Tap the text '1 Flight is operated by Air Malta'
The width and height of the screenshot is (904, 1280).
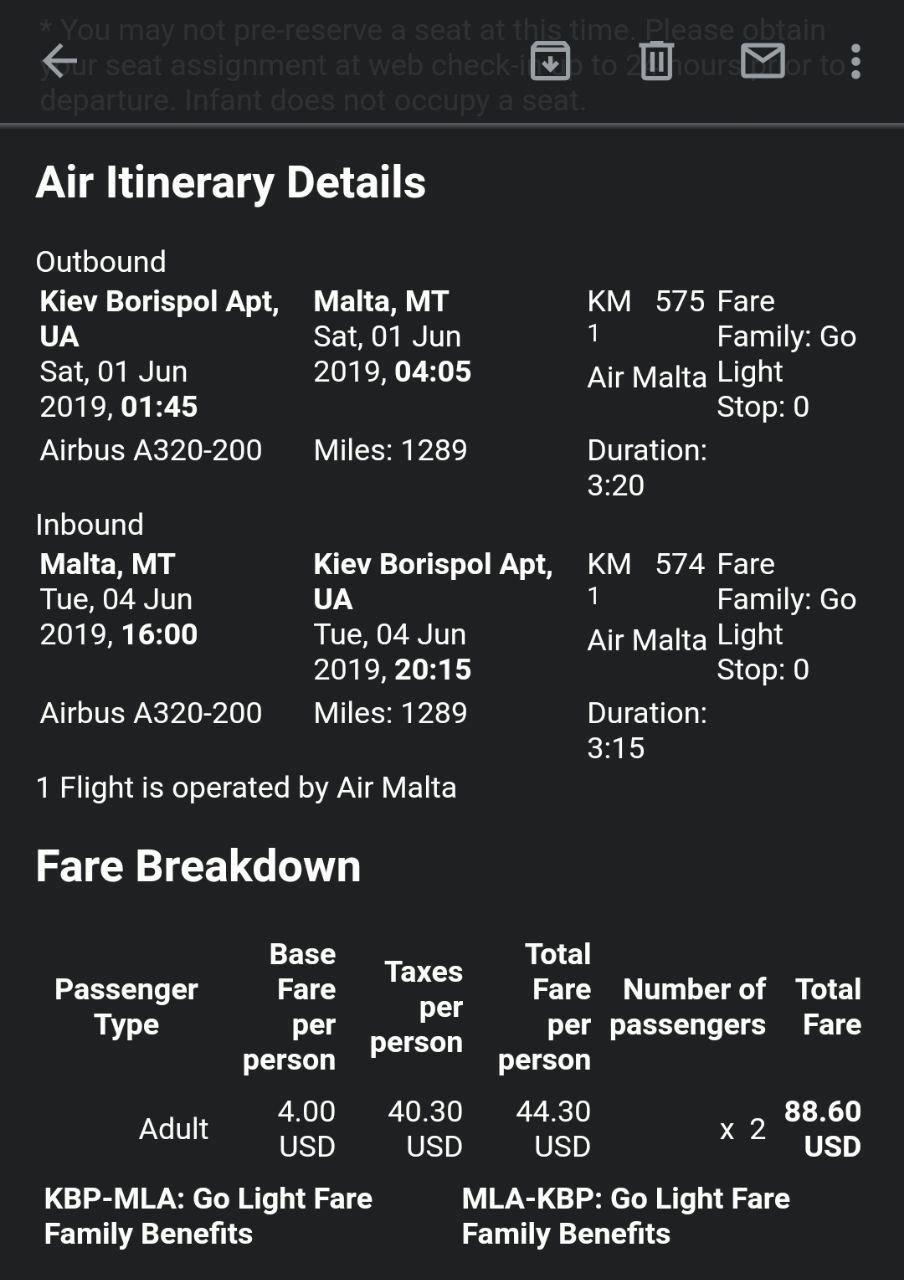coord(246,788)
